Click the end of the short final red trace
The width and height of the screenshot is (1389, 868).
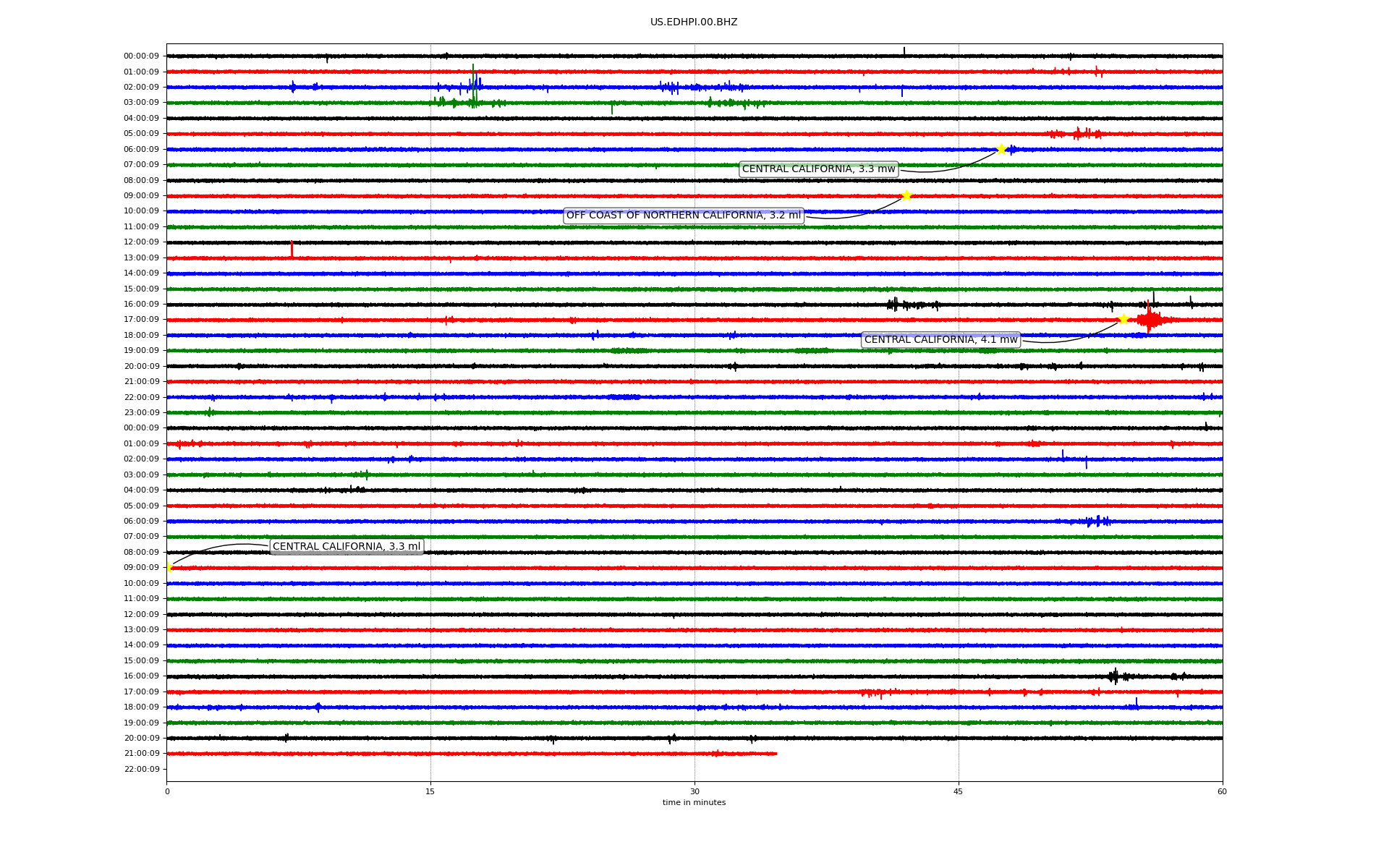pyautogui.click(x=776, y=754)
